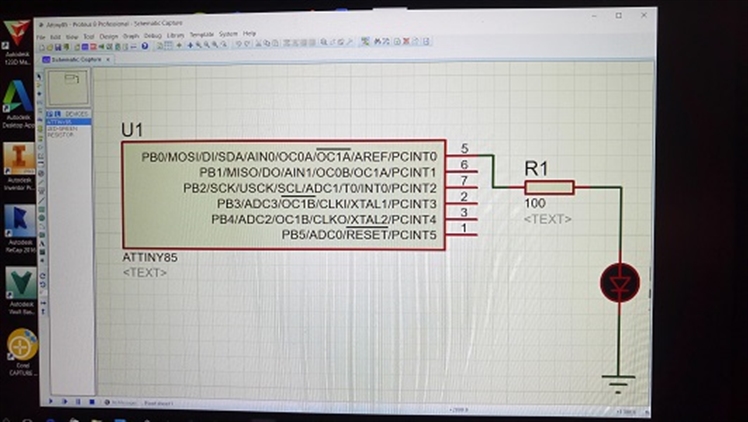748x422 pixels.
Task: Open the PCB Layout module icon
Action: pyautogui.click(x=94, y=47)
